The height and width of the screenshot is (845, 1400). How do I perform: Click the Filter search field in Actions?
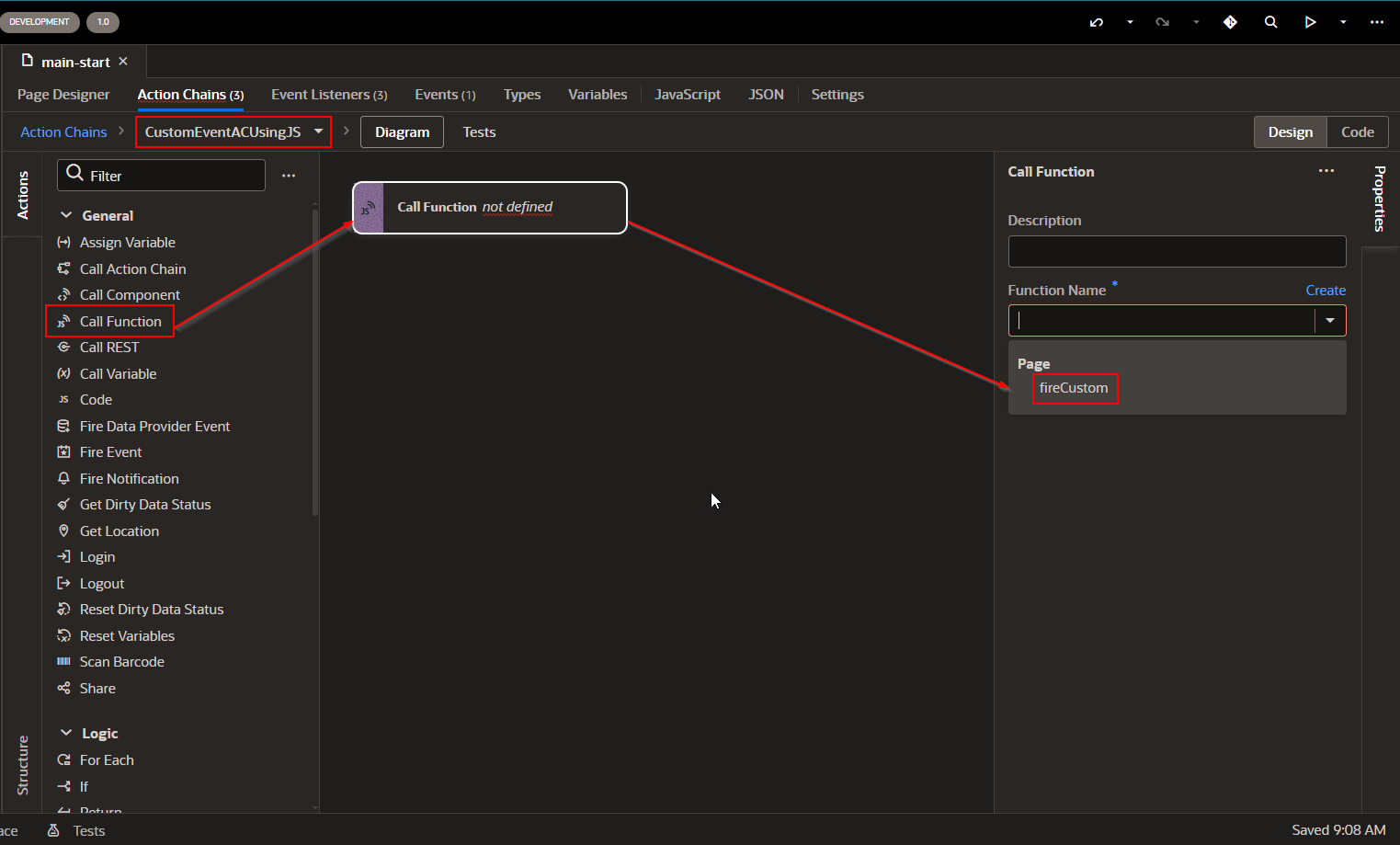(x=162, y=175)
